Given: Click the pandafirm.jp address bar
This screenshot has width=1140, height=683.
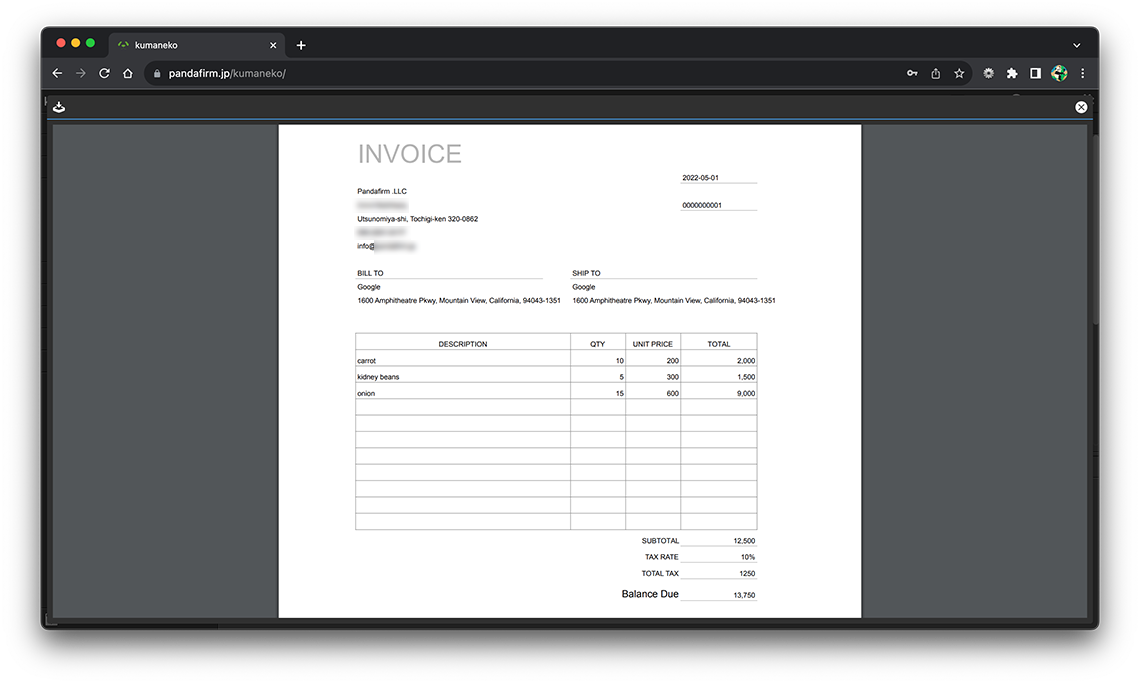Looking at the screenshot, I should [500, 73].
